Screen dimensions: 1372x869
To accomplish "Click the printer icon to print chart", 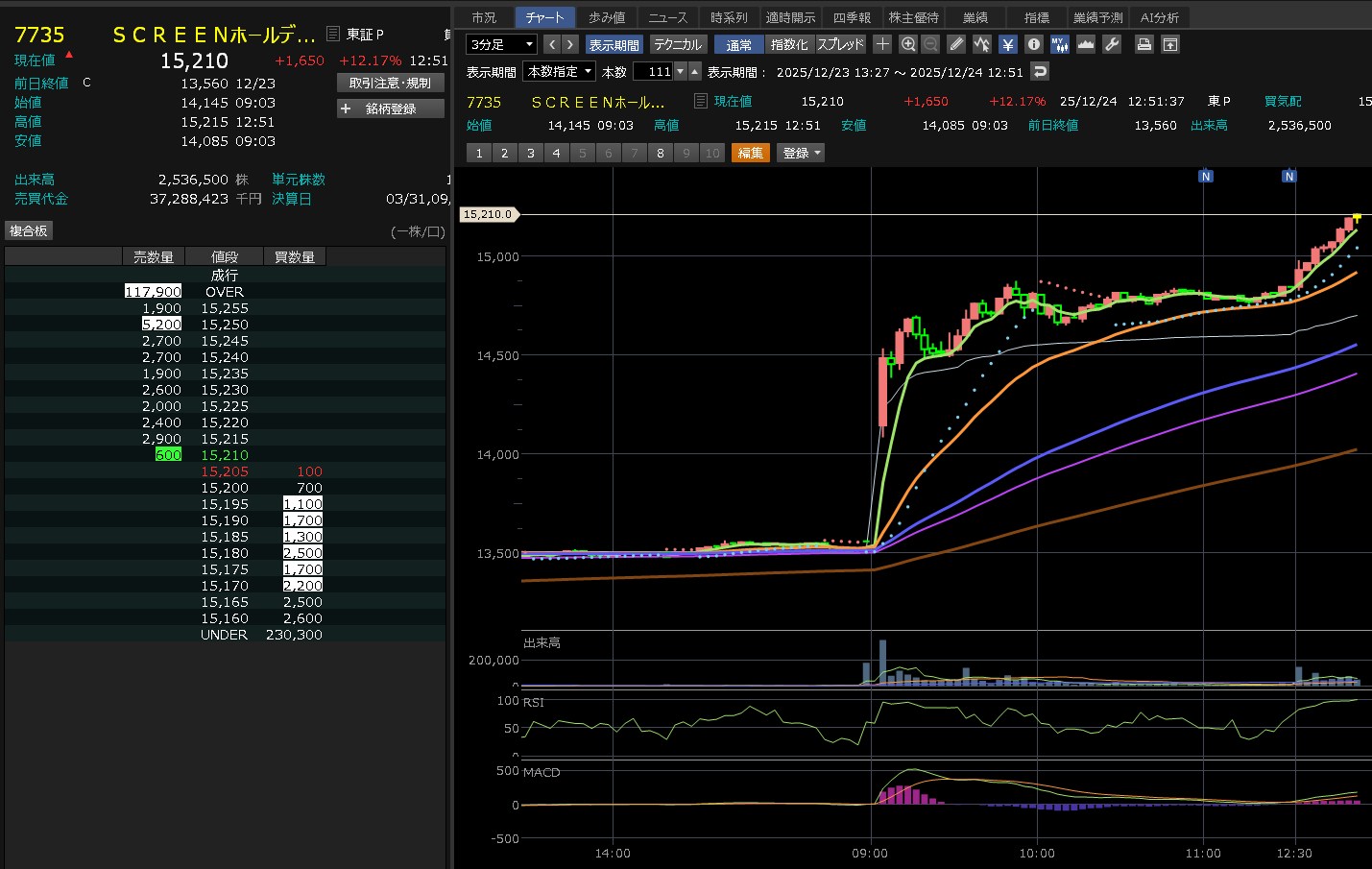I will [x=1143, y=44].
